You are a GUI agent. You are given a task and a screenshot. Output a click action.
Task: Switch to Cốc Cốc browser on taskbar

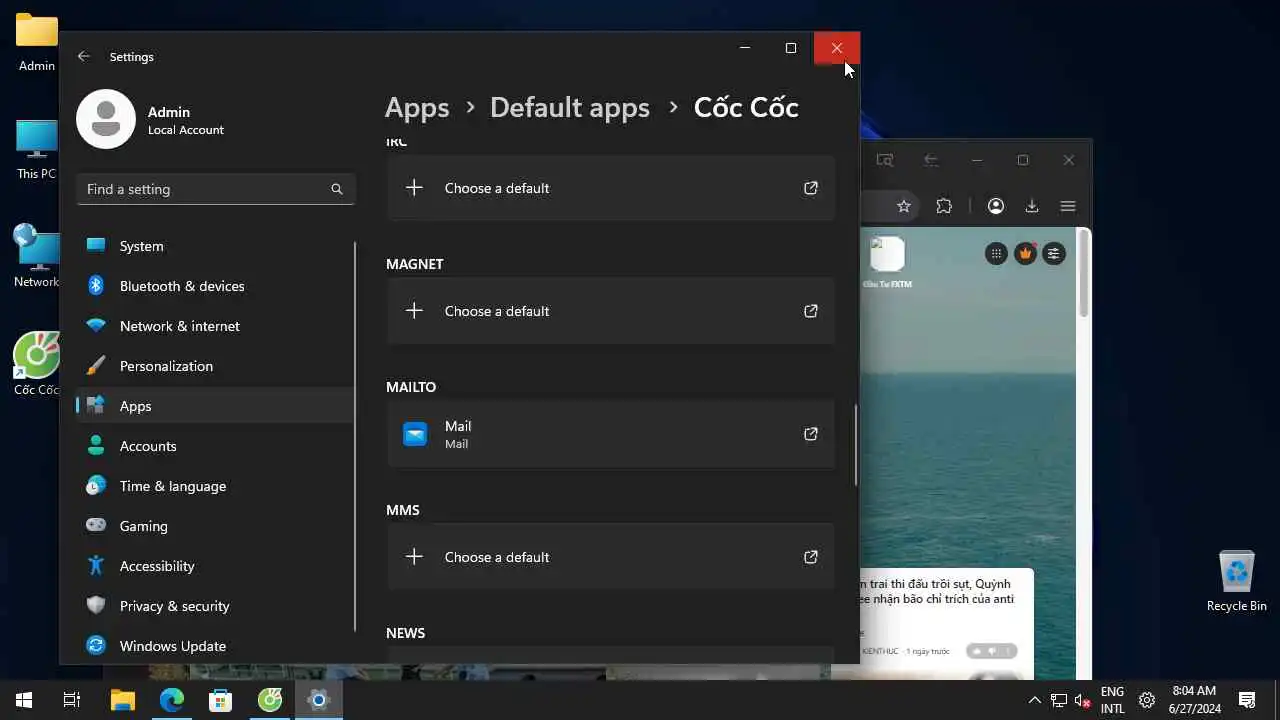pyautogui.click(x=270, y=700)
